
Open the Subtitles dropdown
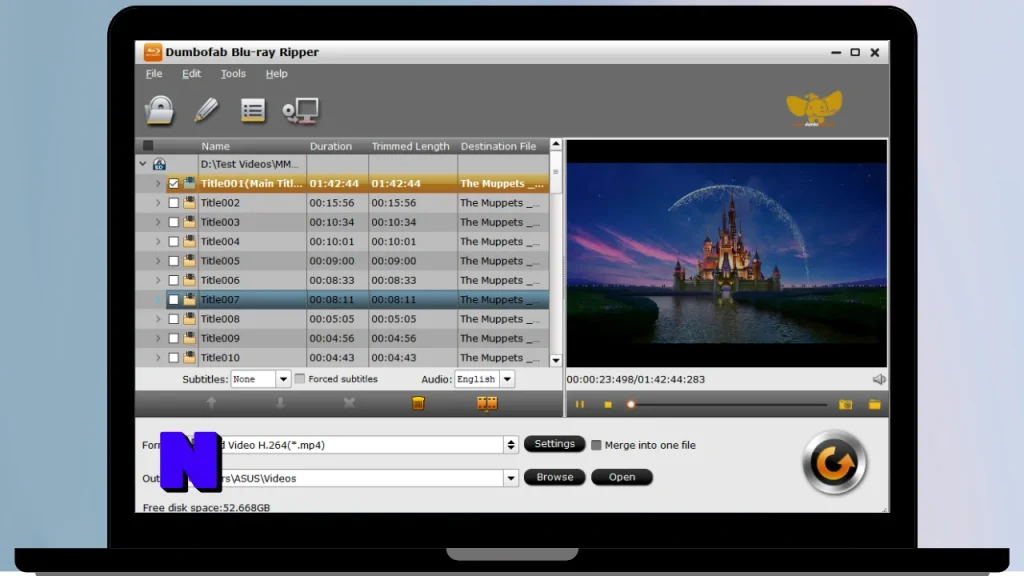click(x=283, y=379)
